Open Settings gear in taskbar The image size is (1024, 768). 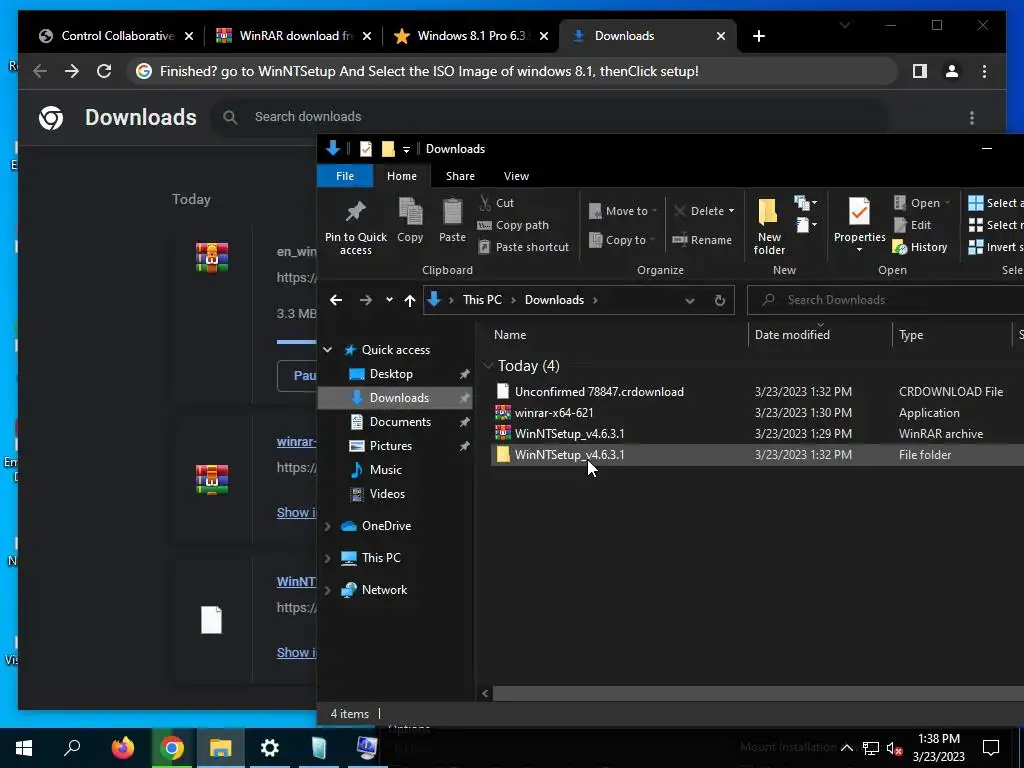pos(270,748)
